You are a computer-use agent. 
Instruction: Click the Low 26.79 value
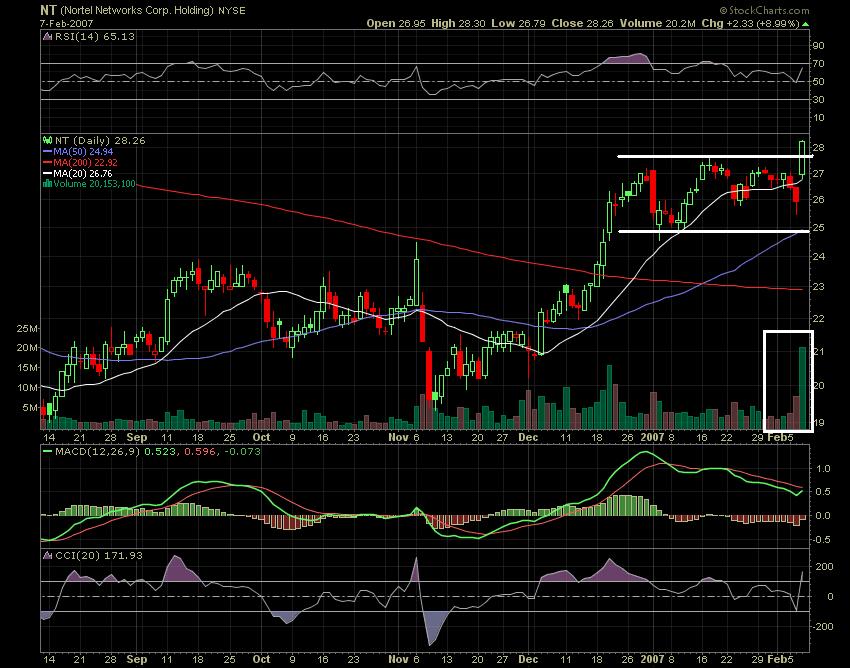pyautogui.click(x=519, y=23)
